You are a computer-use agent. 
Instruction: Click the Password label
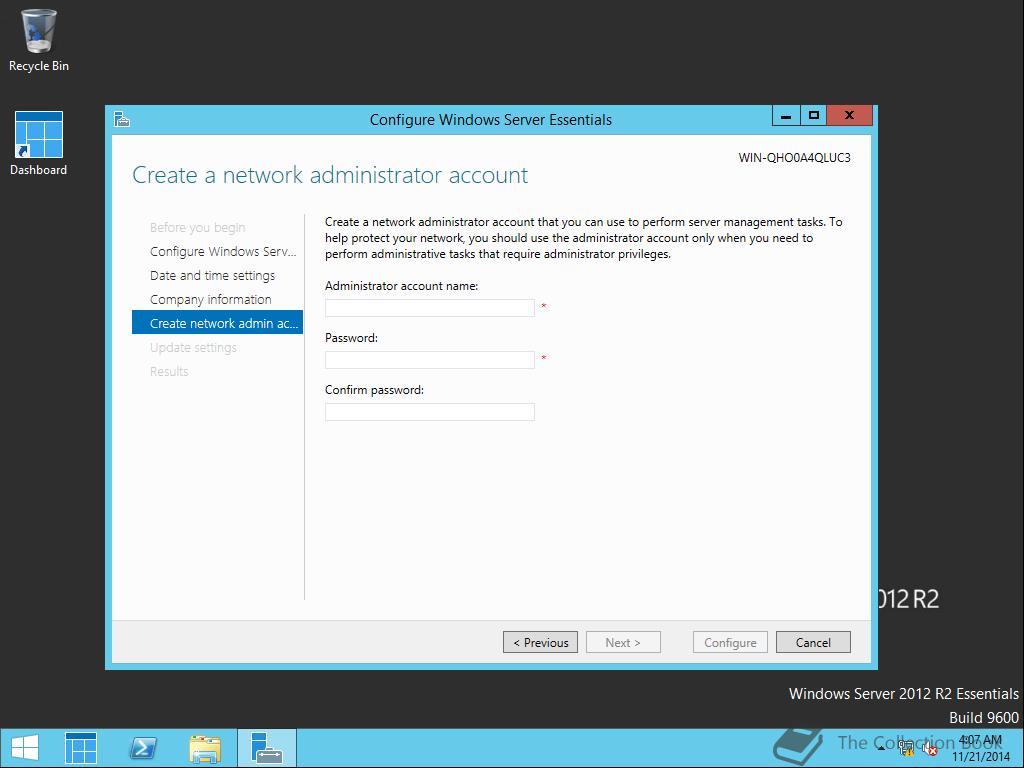351,338
